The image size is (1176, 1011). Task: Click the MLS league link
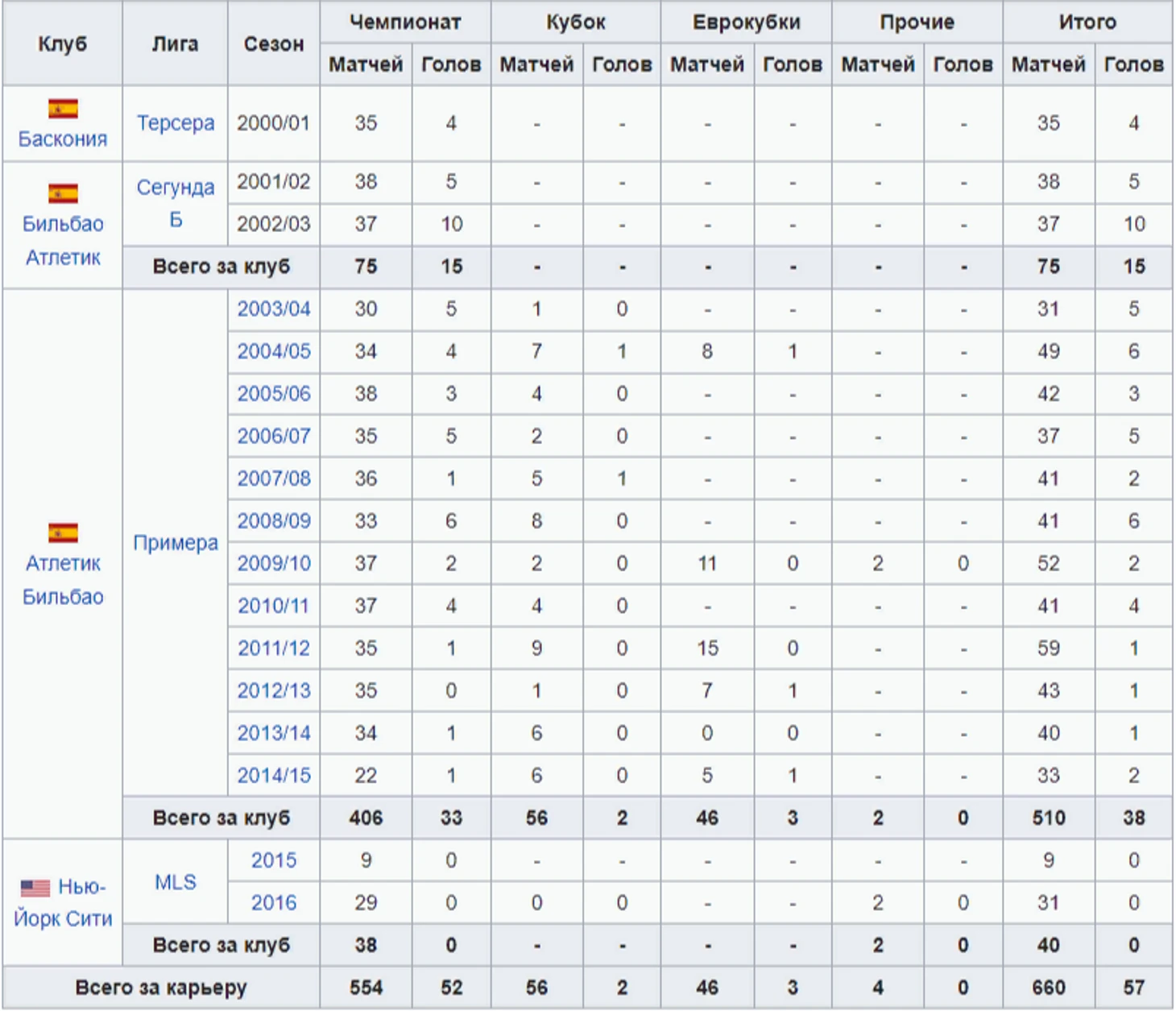pyautogui.click(x=176, y=882)
